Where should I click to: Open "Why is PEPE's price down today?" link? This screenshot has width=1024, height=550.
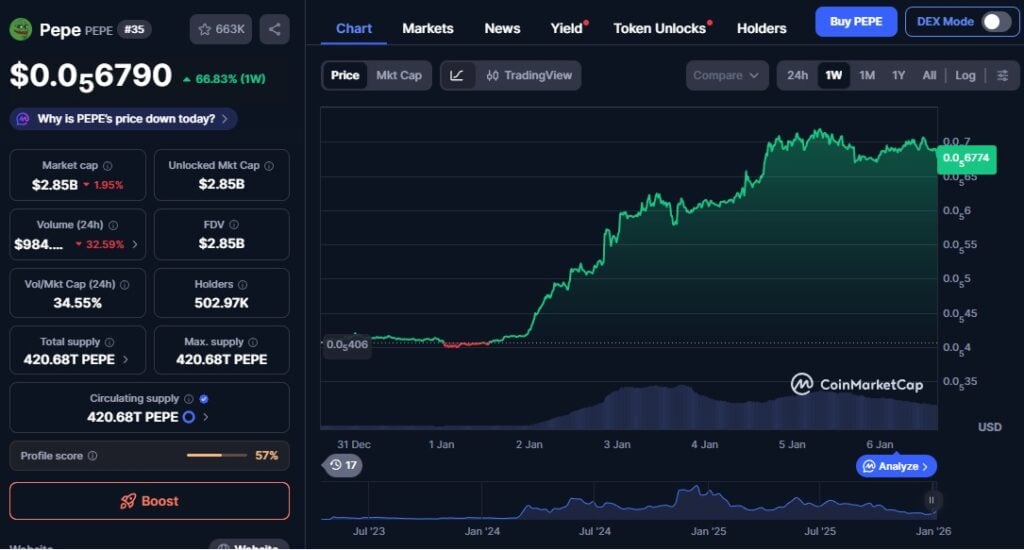(124, 119)
